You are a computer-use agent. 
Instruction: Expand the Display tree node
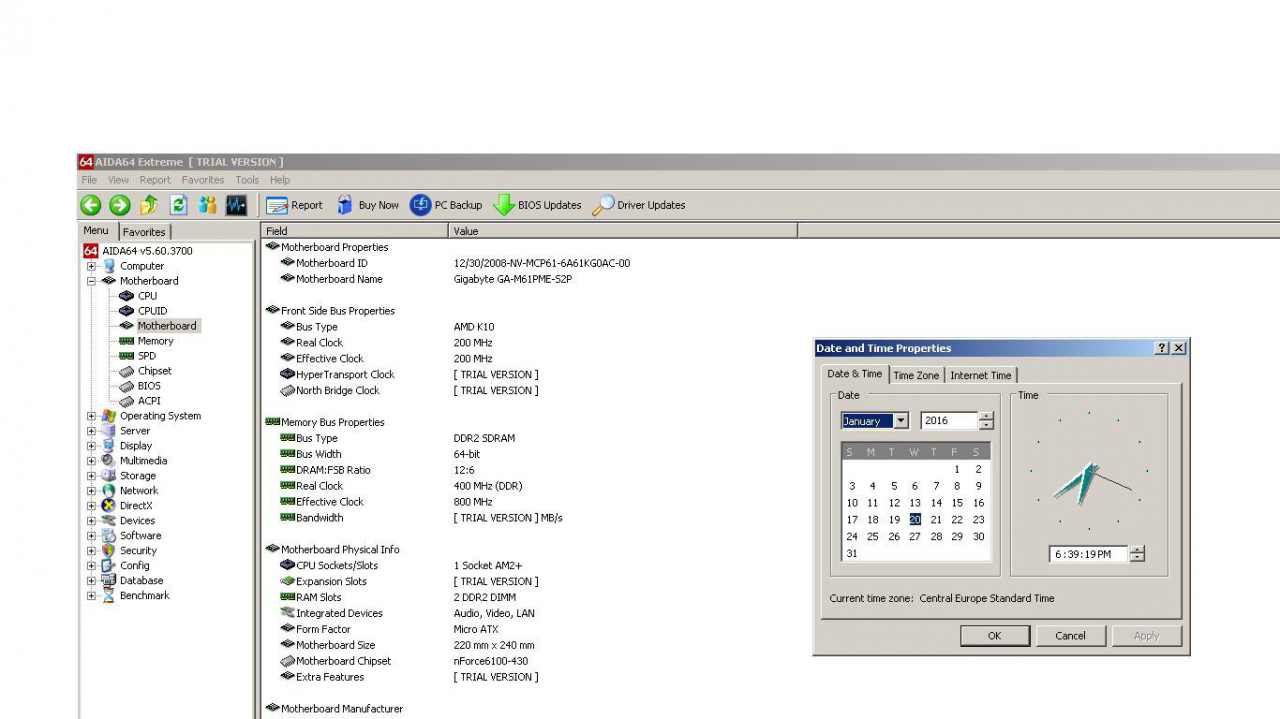(x=91, y=446)
